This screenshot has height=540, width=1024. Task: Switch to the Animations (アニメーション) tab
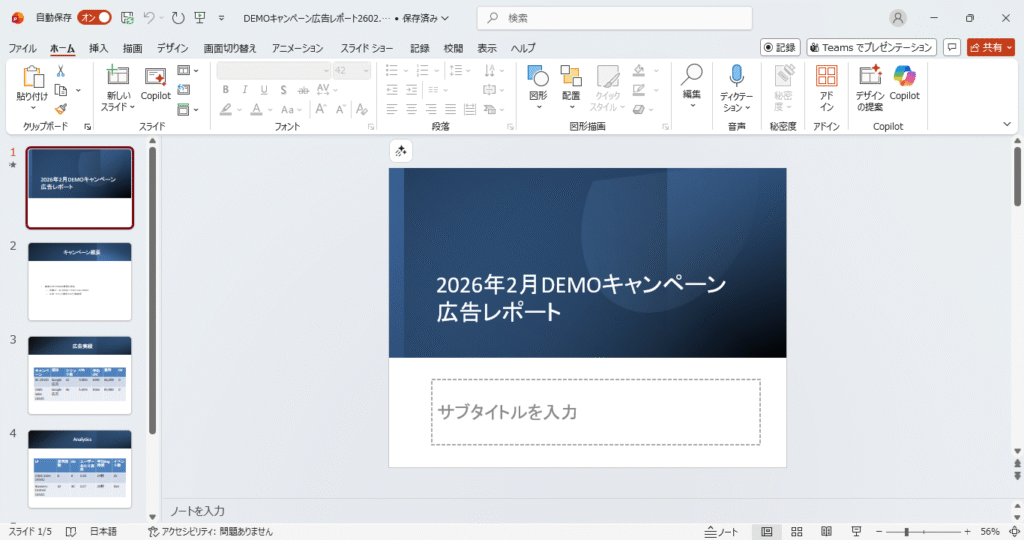click(297, 48)
